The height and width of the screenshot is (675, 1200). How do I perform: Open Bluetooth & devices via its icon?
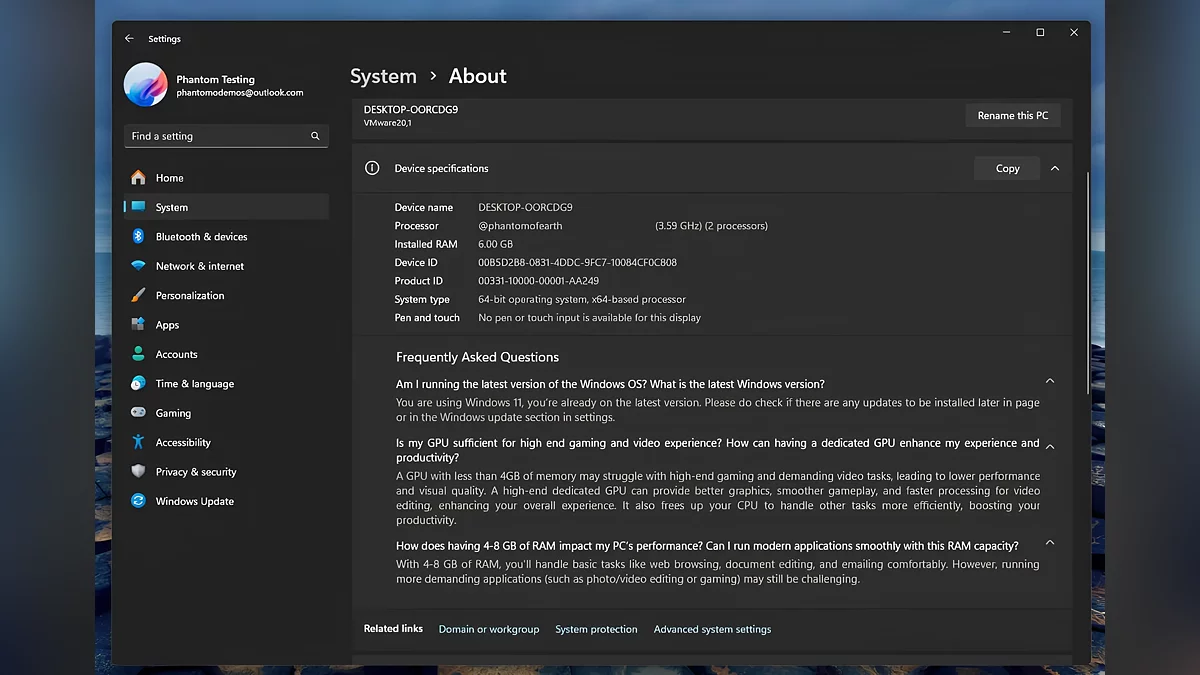[x=138, y=237]
